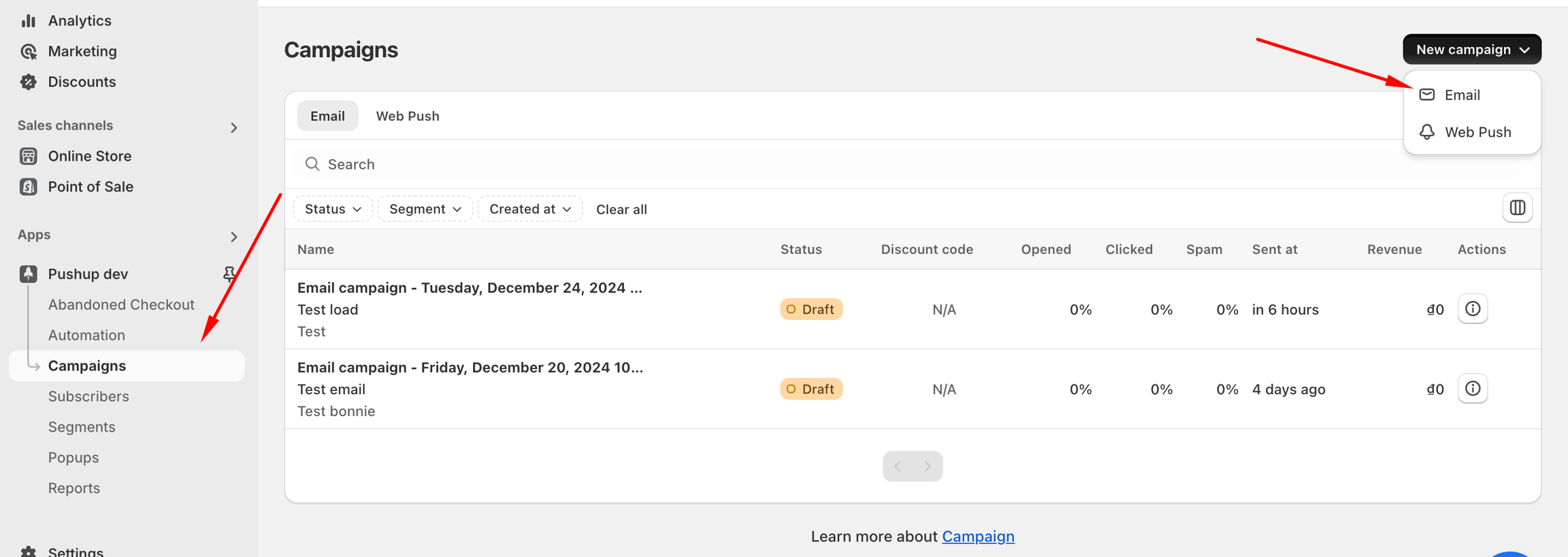Click the Discounts badge icon
The width and height of the screenshot is (1568, 557).
(x=28, y=82)
